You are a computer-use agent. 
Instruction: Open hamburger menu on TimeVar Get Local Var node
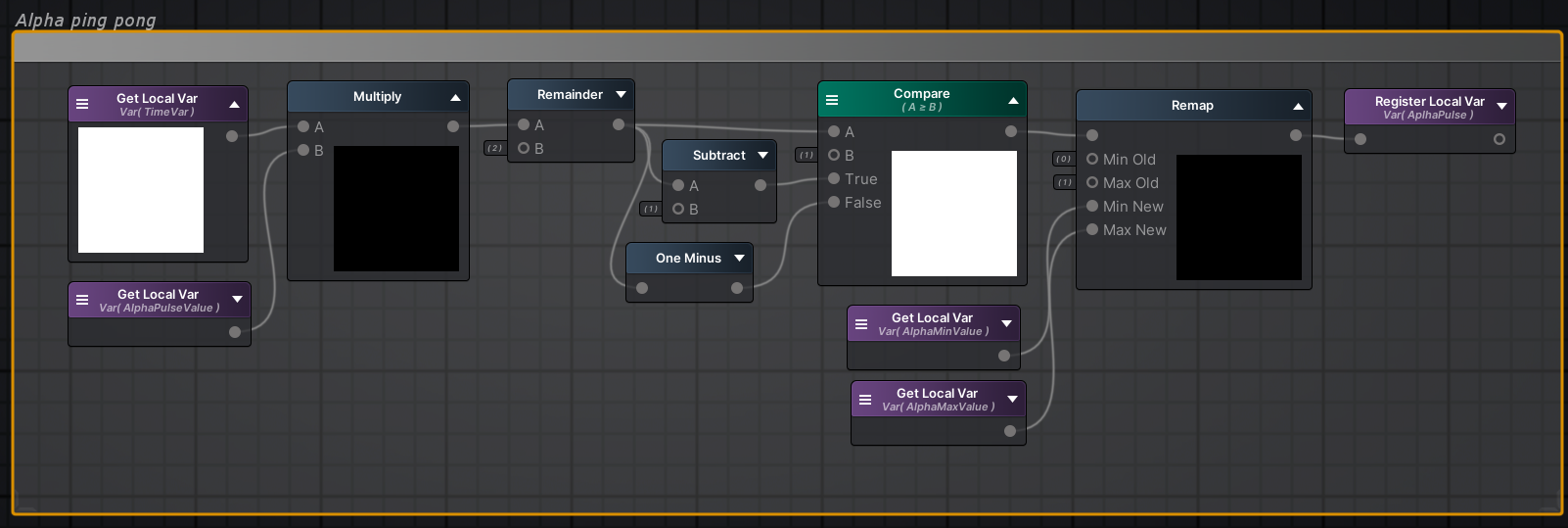point(82,104)
